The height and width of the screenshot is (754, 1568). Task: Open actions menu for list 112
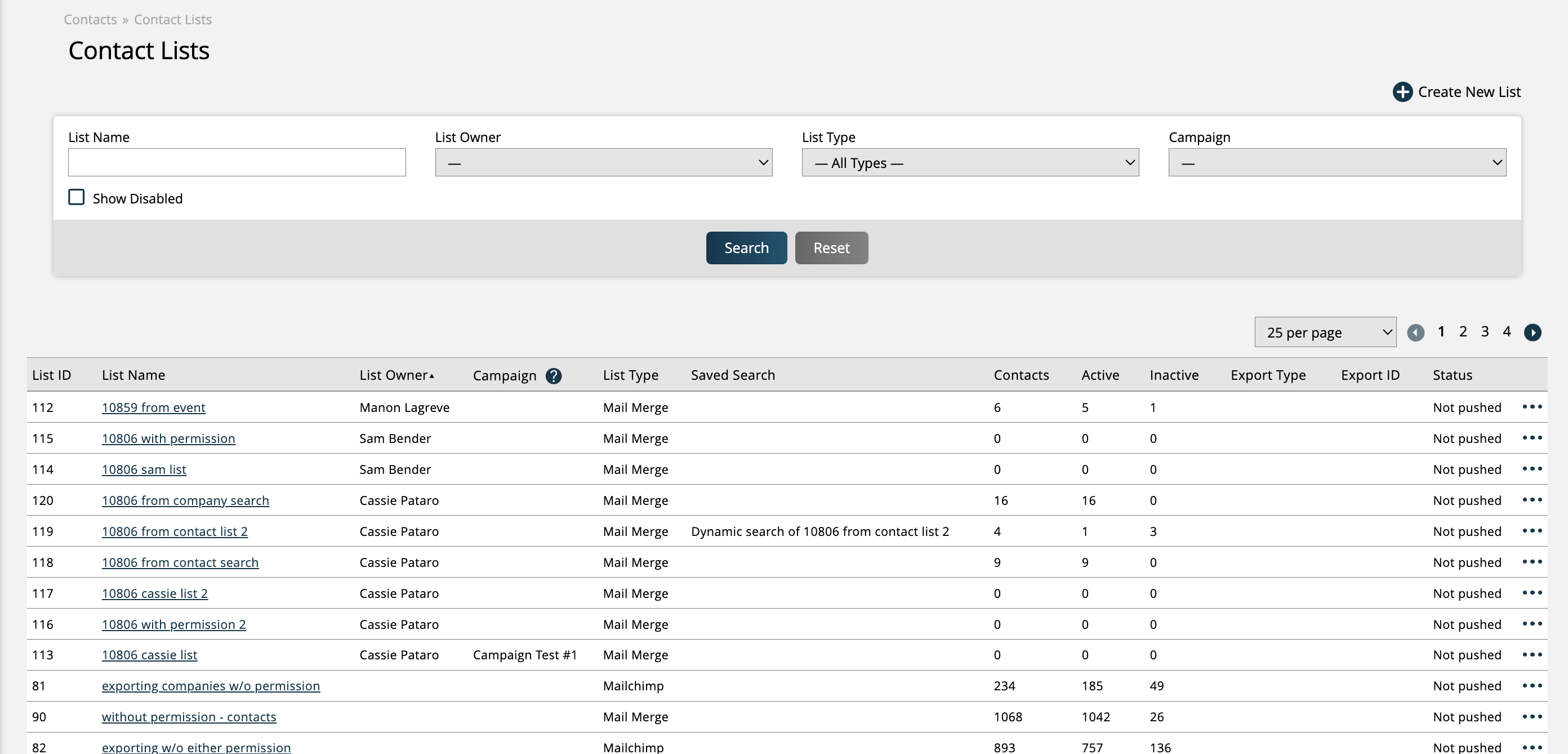click(x=1531, y=407)
